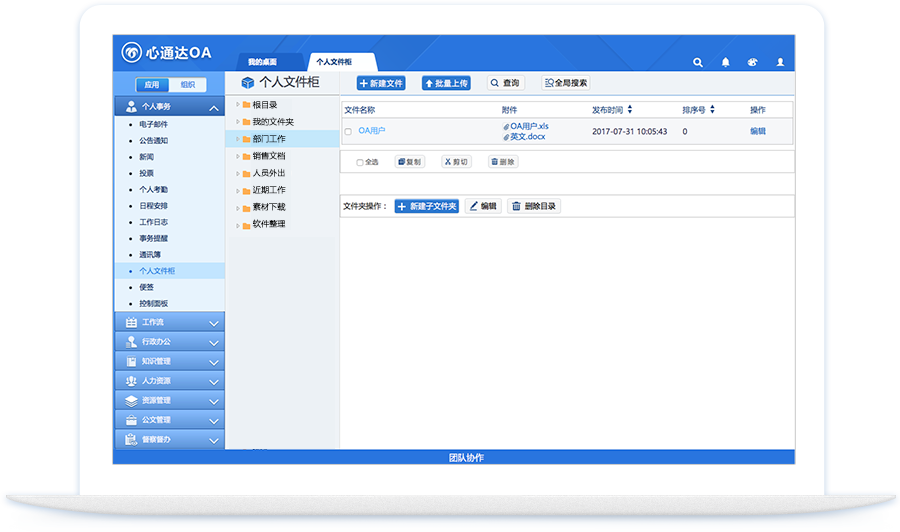Viewport: 900px width, 532px height.
Task: Click the 新建文件 button
Action: [381, 83]
